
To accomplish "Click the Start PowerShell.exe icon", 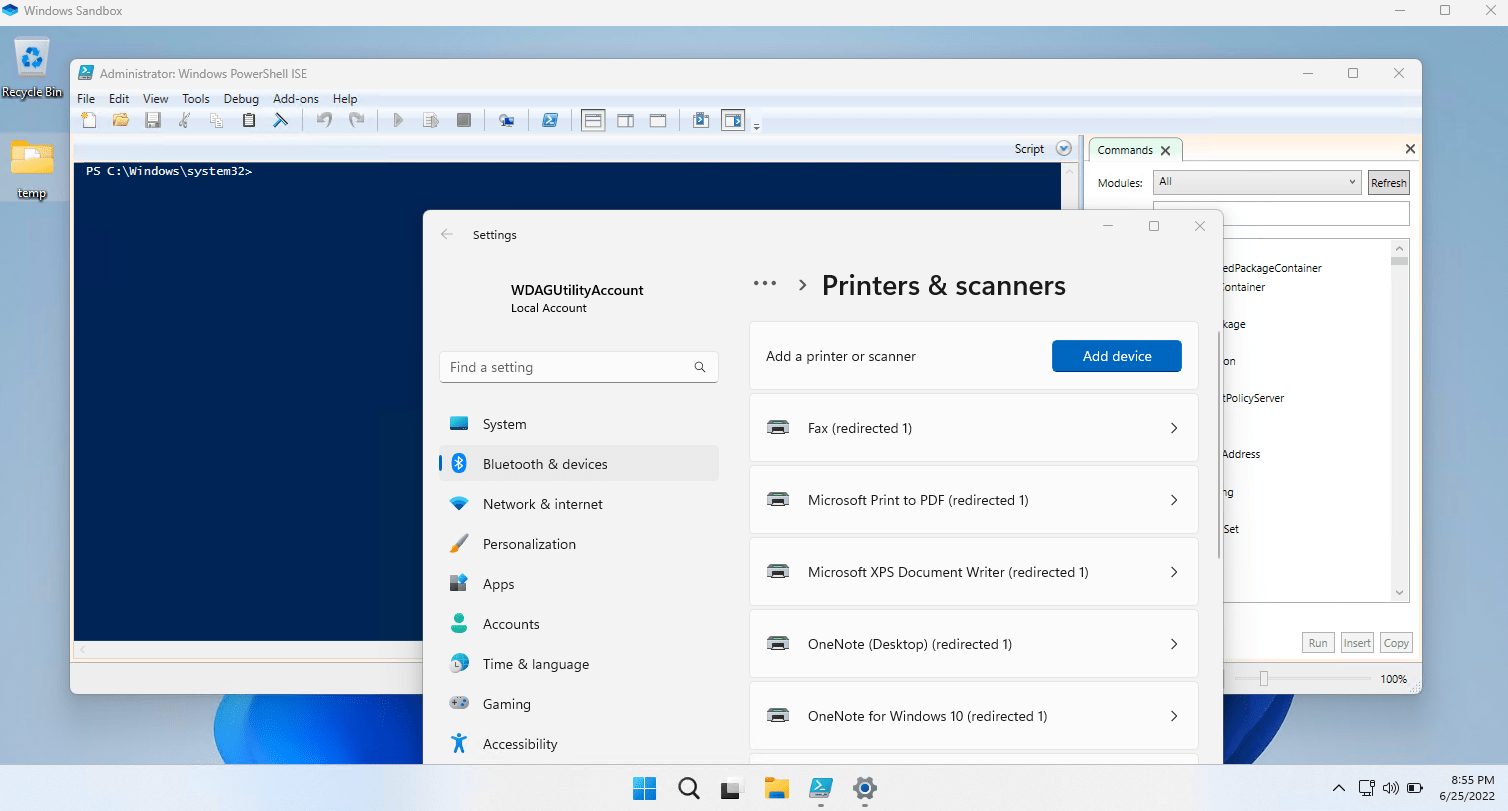I will (550, 120).
